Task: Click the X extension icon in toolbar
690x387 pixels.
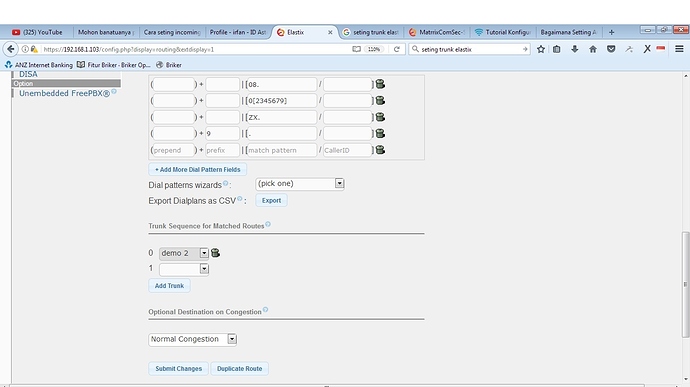Action: 647,49
